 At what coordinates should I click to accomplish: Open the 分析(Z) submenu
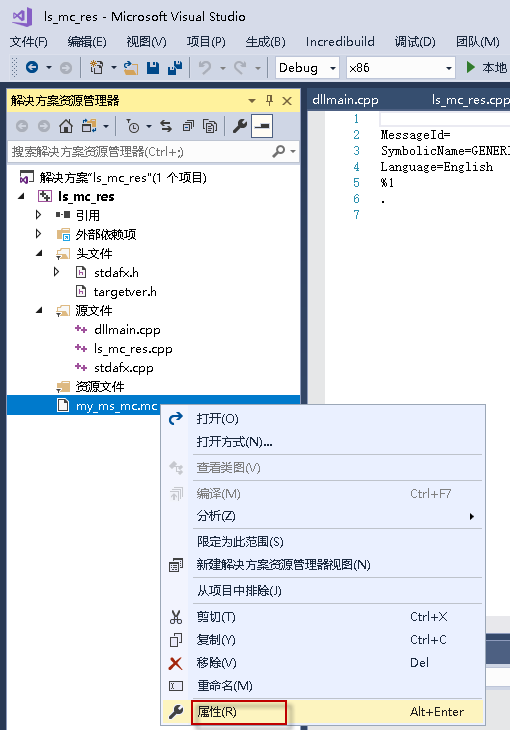coord(323,516)
